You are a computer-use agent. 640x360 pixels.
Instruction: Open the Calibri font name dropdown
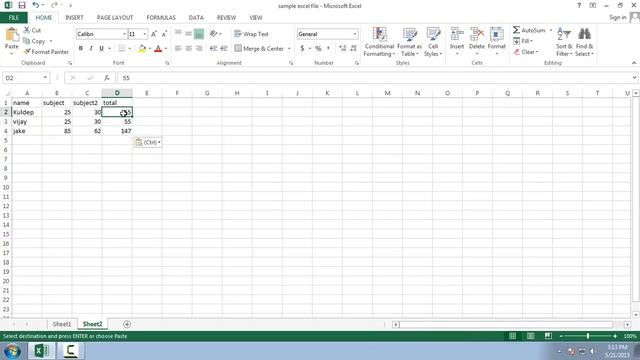click(124, 34)
